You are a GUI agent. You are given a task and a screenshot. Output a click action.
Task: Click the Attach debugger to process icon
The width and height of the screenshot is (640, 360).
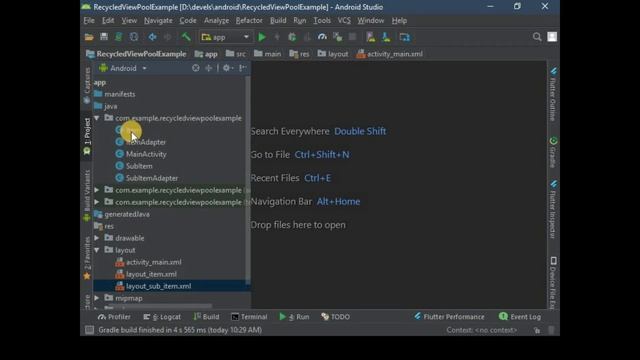click(x=338, y=37)
